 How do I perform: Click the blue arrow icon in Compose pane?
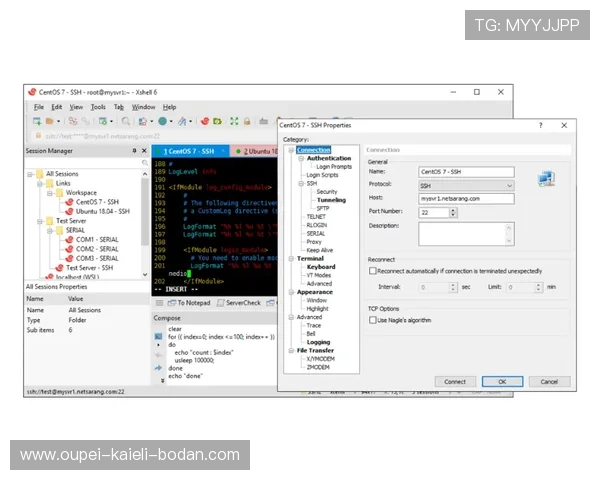(x=158, y=368)
